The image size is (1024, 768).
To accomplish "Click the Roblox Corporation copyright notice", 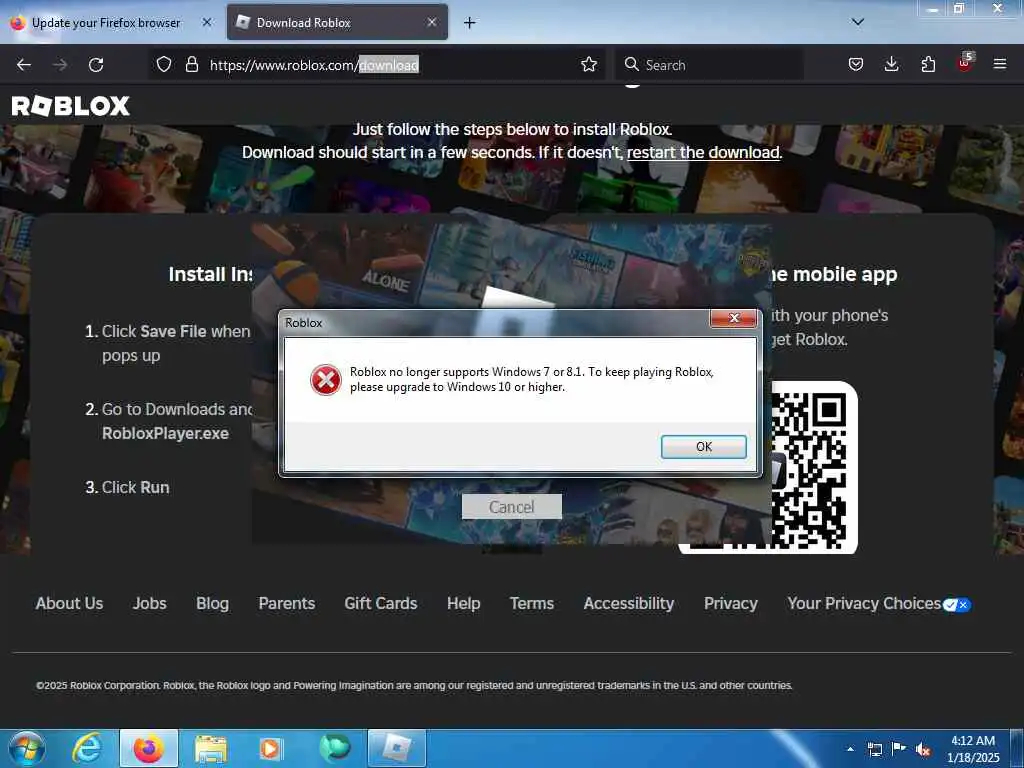I will click(414, 685).
